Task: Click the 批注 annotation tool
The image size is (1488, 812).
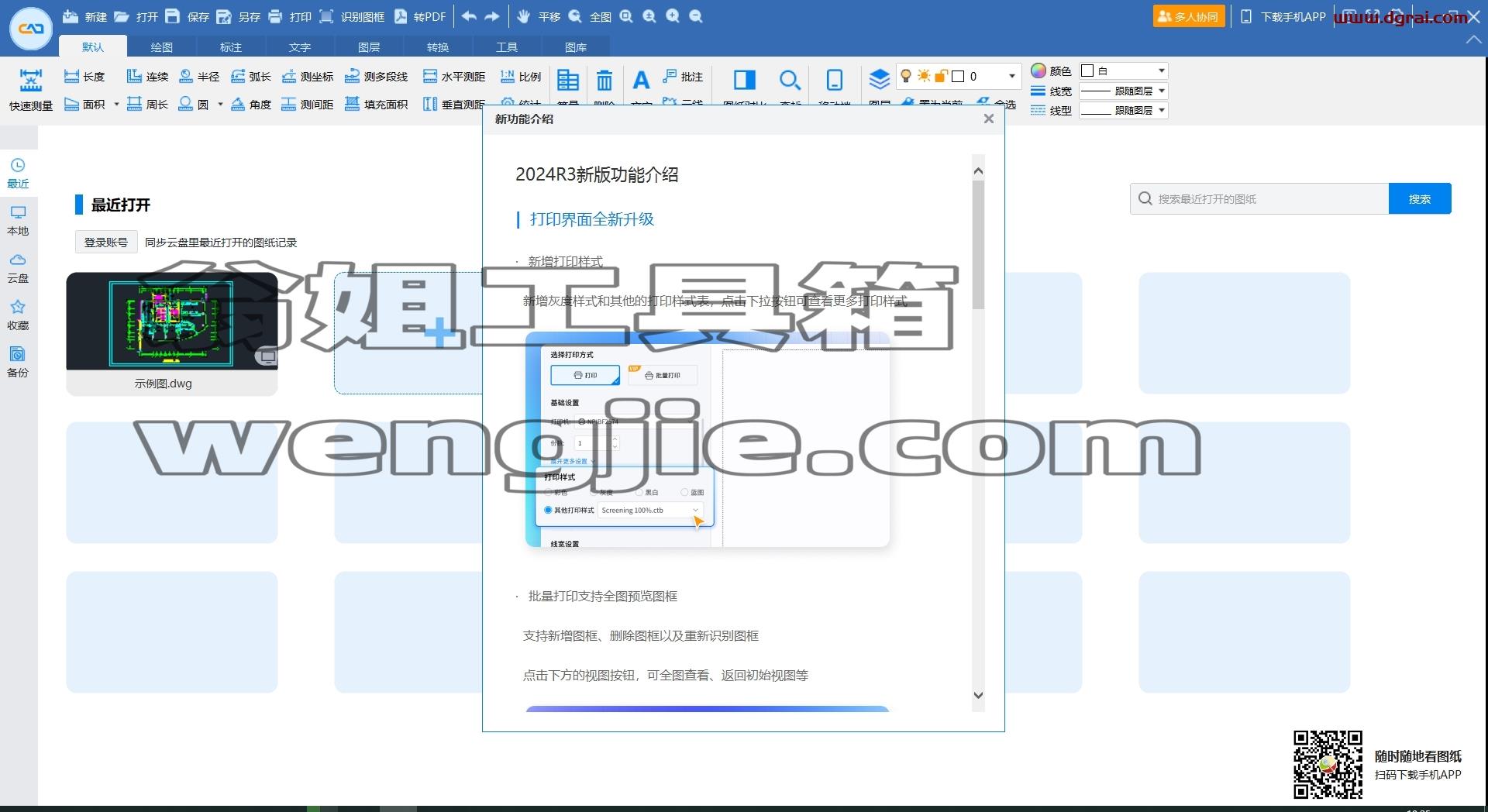Action: (x=683, y=76)
